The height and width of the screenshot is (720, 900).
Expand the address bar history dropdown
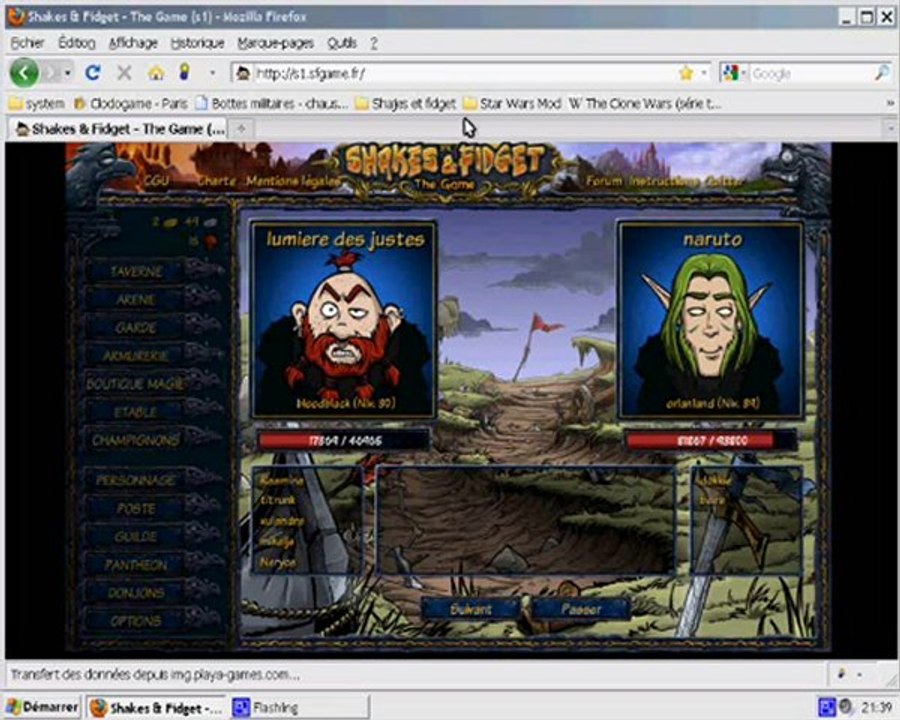point(704,73)
